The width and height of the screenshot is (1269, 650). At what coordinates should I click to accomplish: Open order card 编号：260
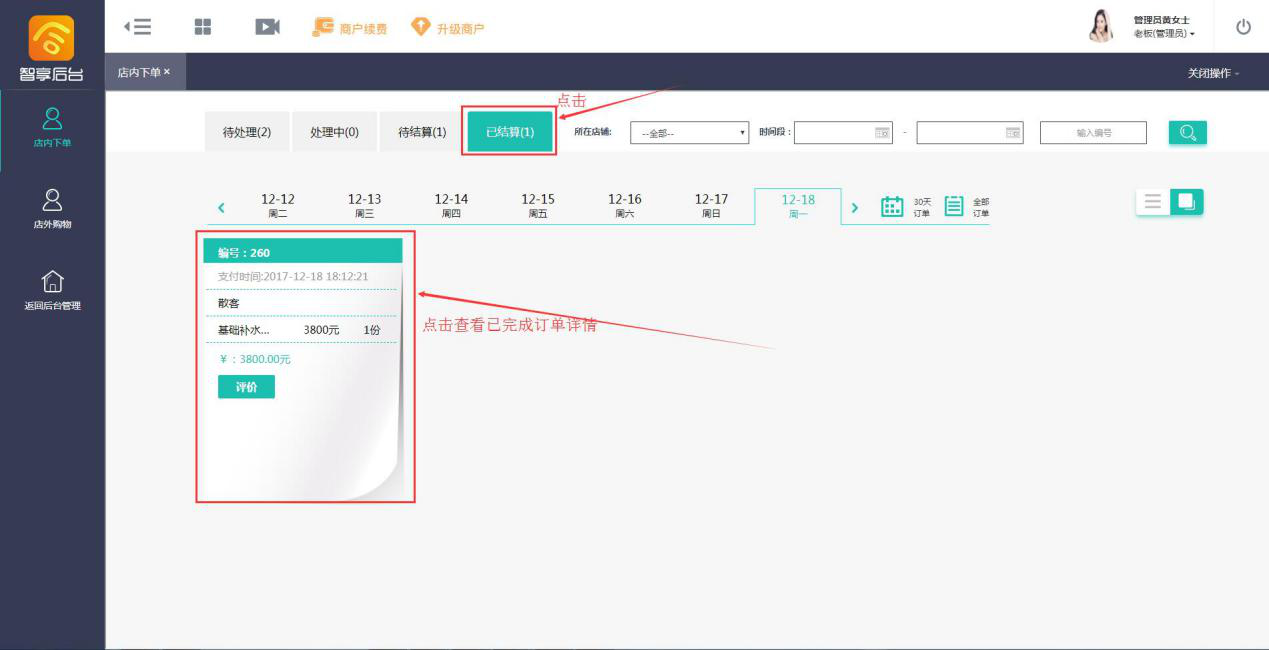coord(304,367)
